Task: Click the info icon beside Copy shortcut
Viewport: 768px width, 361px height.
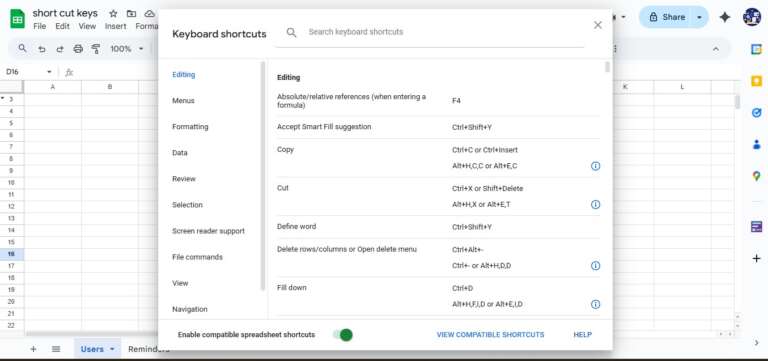Action: [x=595, y=166]
